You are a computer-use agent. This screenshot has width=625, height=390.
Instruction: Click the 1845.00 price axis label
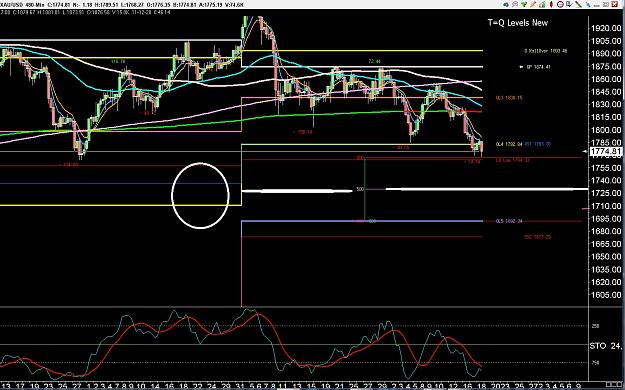click(x=605, y=92)
